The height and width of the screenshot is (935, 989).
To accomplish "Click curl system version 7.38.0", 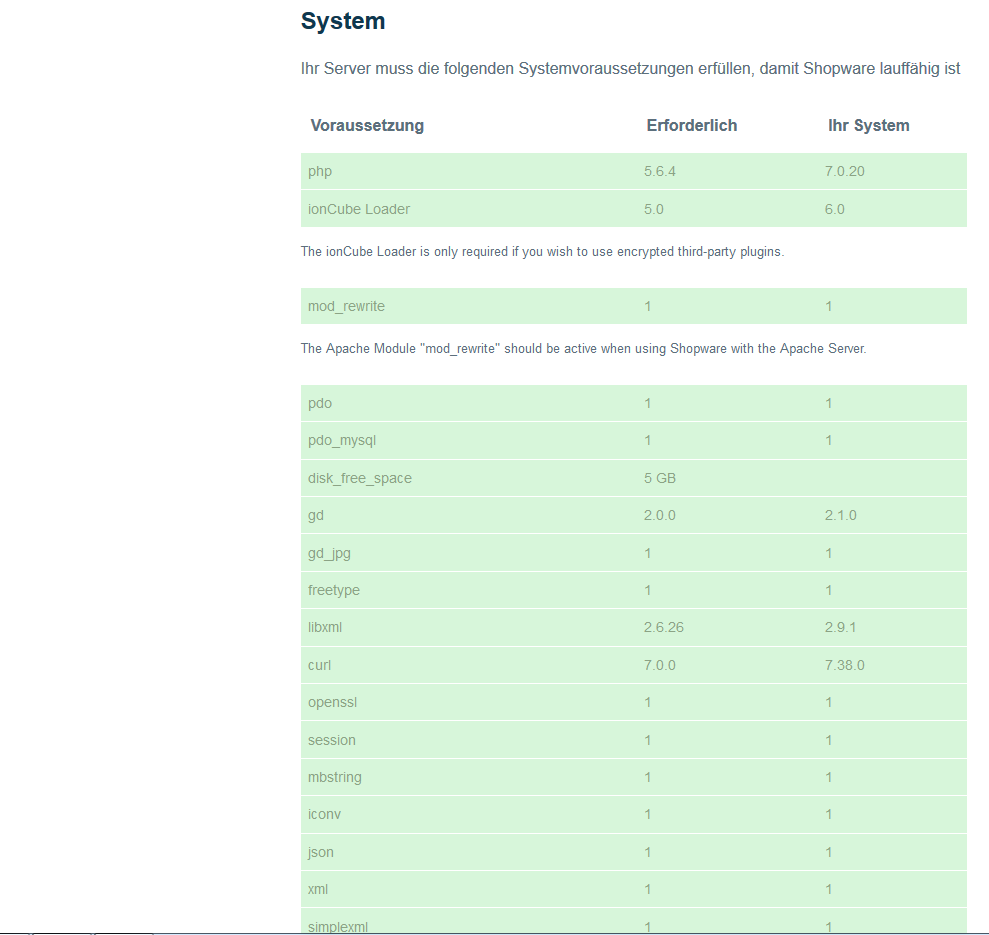I will point(844,665).
